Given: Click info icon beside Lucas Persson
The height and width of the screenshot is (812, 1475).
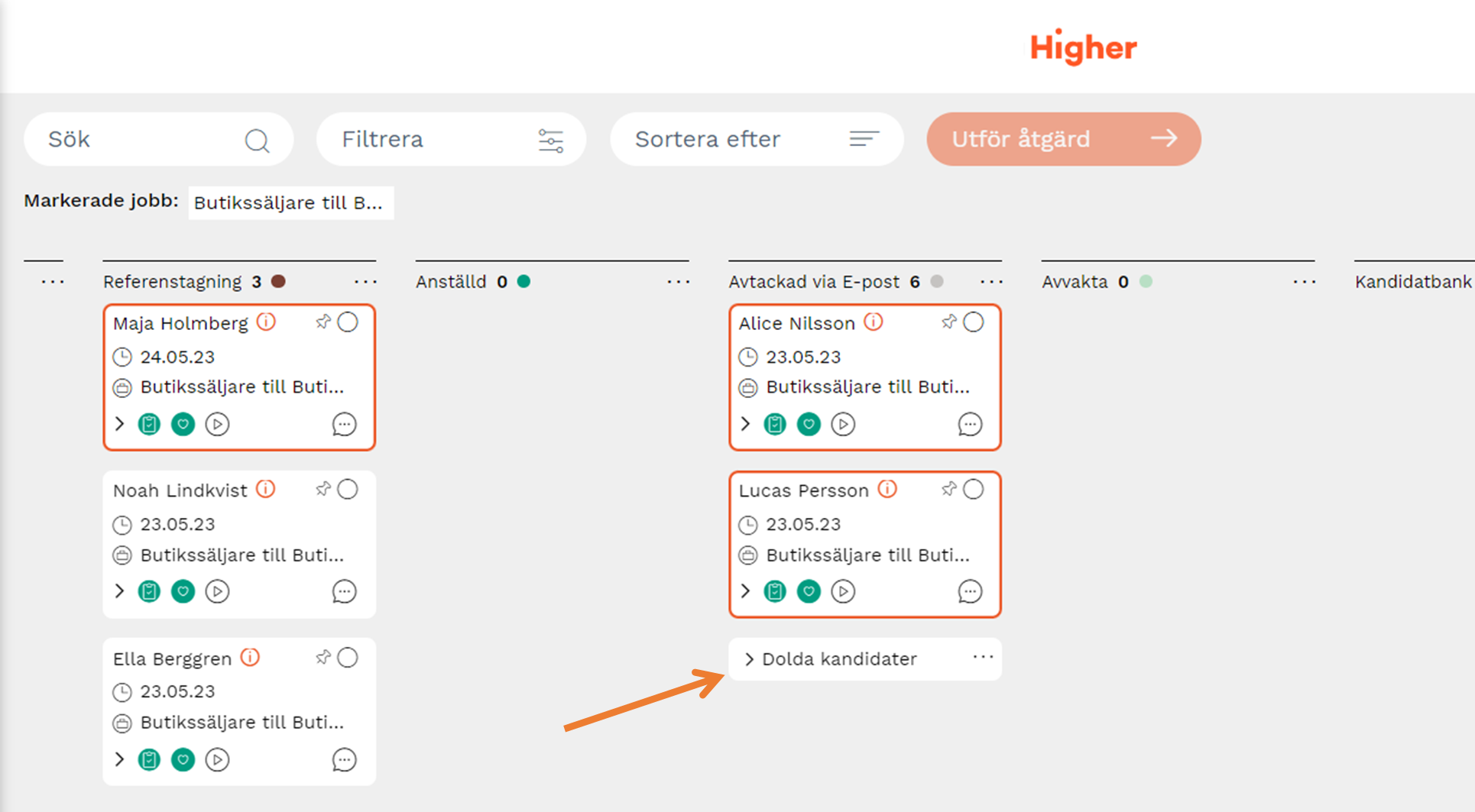Looking at the screenshot, I should click(x=887, y=489).
